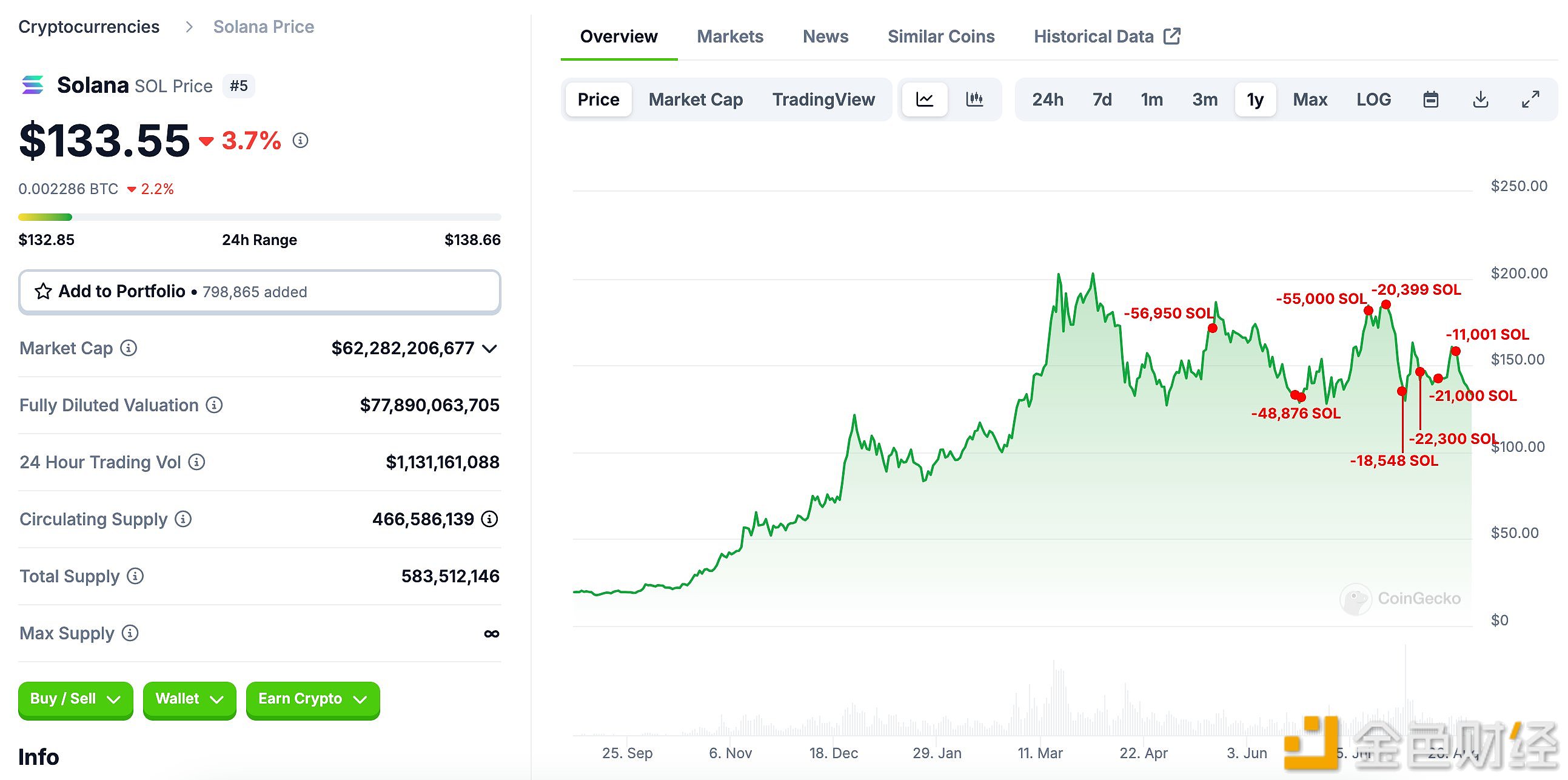Click Max Supply info icon

(x=130, y=633)
